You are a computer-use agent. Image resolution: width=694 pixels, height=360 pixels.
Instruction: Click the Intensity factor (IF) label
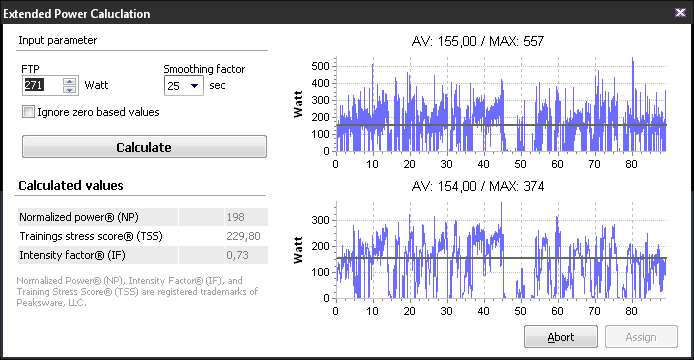coord(72,255)
